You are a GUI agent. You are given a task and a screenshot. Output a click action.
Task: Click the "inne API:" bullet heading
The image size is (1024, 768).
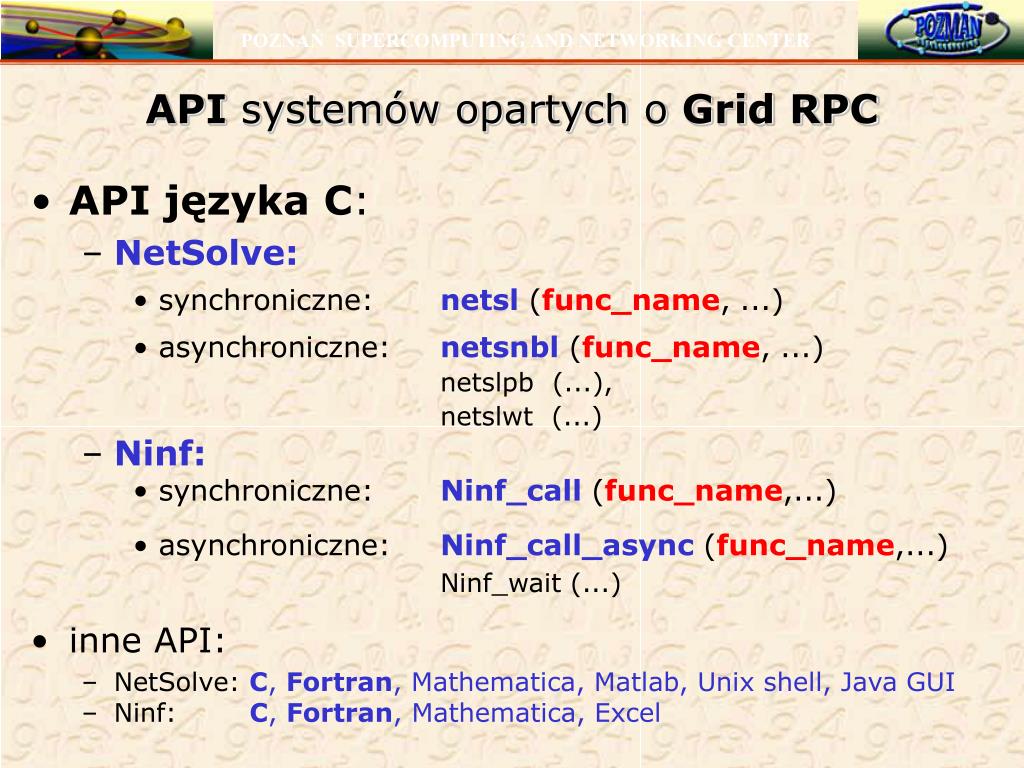coord(147,641)
